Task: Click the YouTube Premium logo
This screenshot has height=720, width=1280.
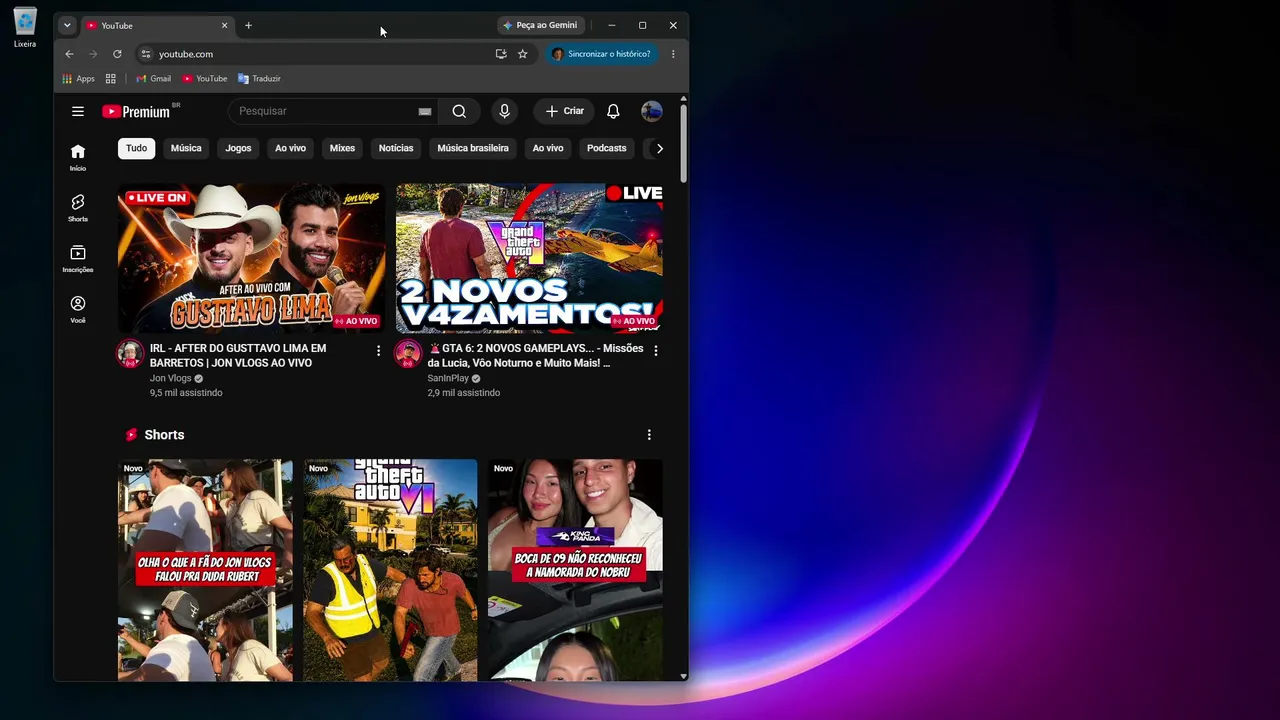Action: pyautogui.click(x=136, y=111)
